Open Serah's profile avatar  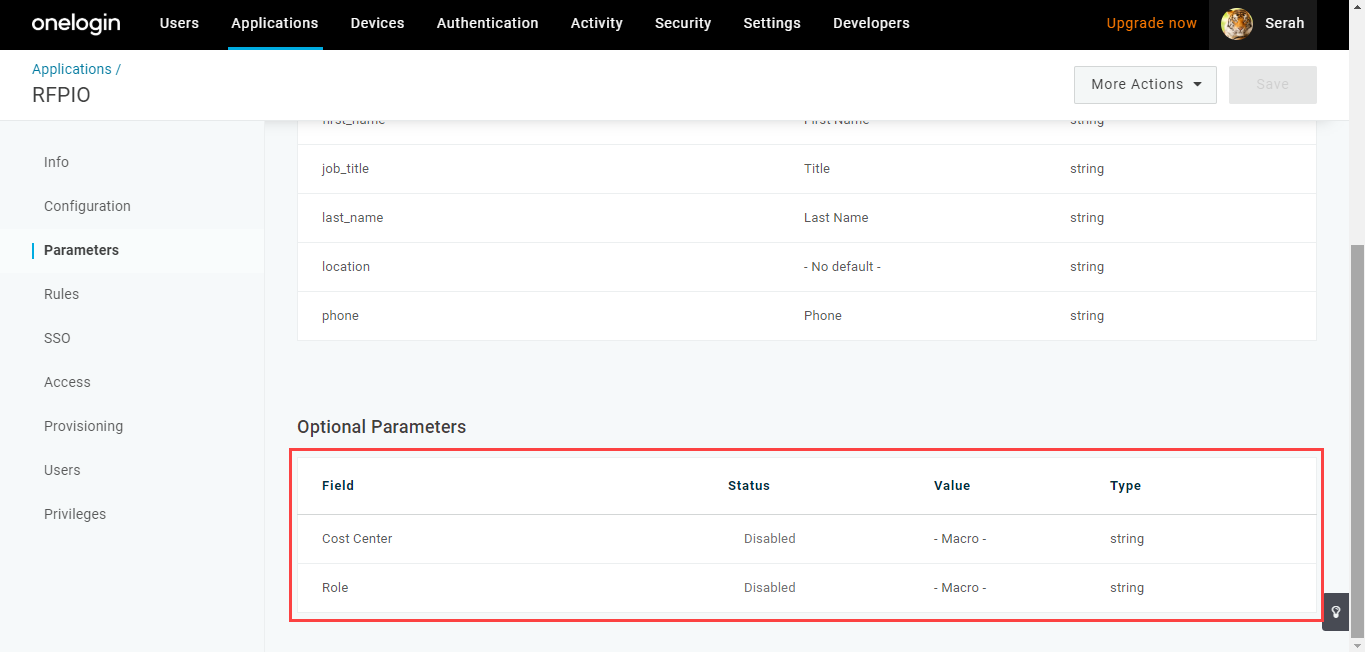[x=1237, y=23]
